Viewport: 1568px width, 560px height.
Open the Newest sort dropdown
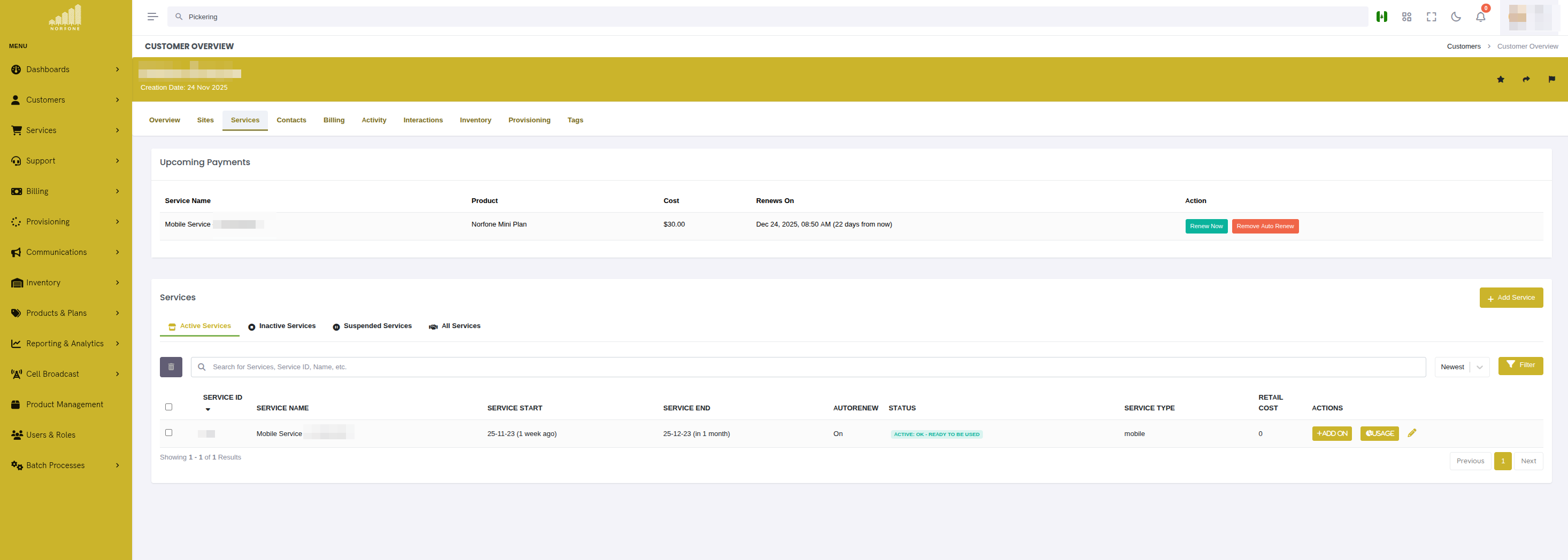coord(1461,367)
